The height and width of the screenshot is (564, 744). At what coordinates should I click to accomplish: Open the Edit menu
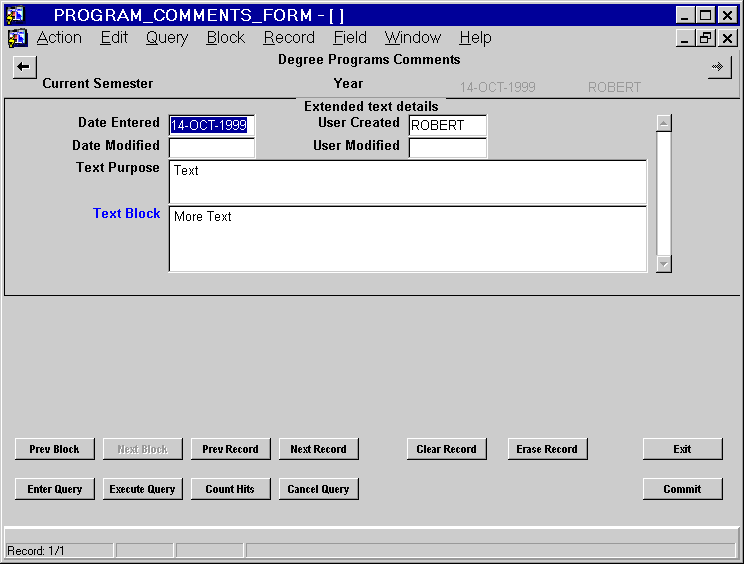coord(114,37)
